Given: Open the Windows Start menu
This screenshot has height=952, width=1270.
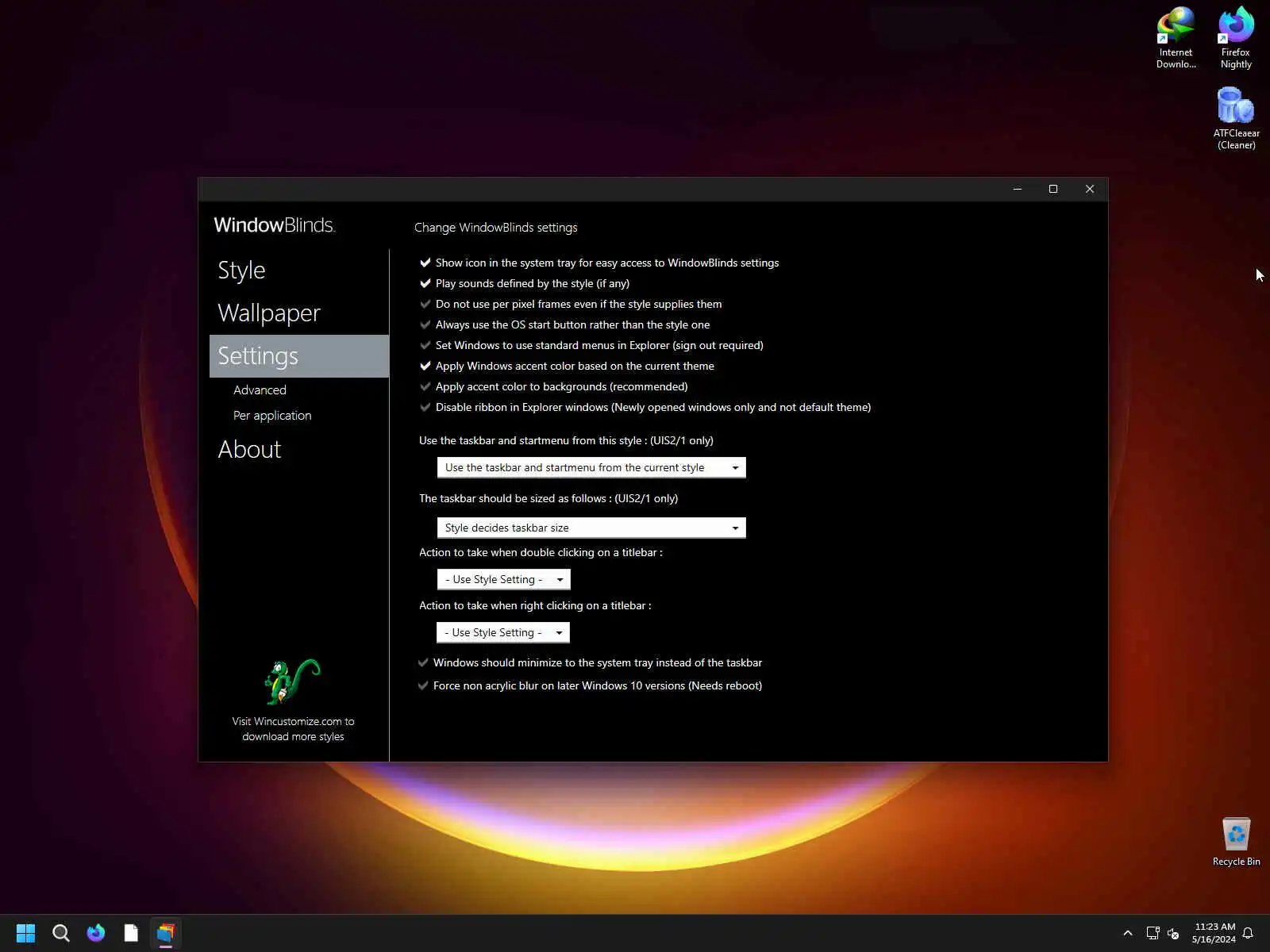Looking at the screenshot, I should (25, 933).
